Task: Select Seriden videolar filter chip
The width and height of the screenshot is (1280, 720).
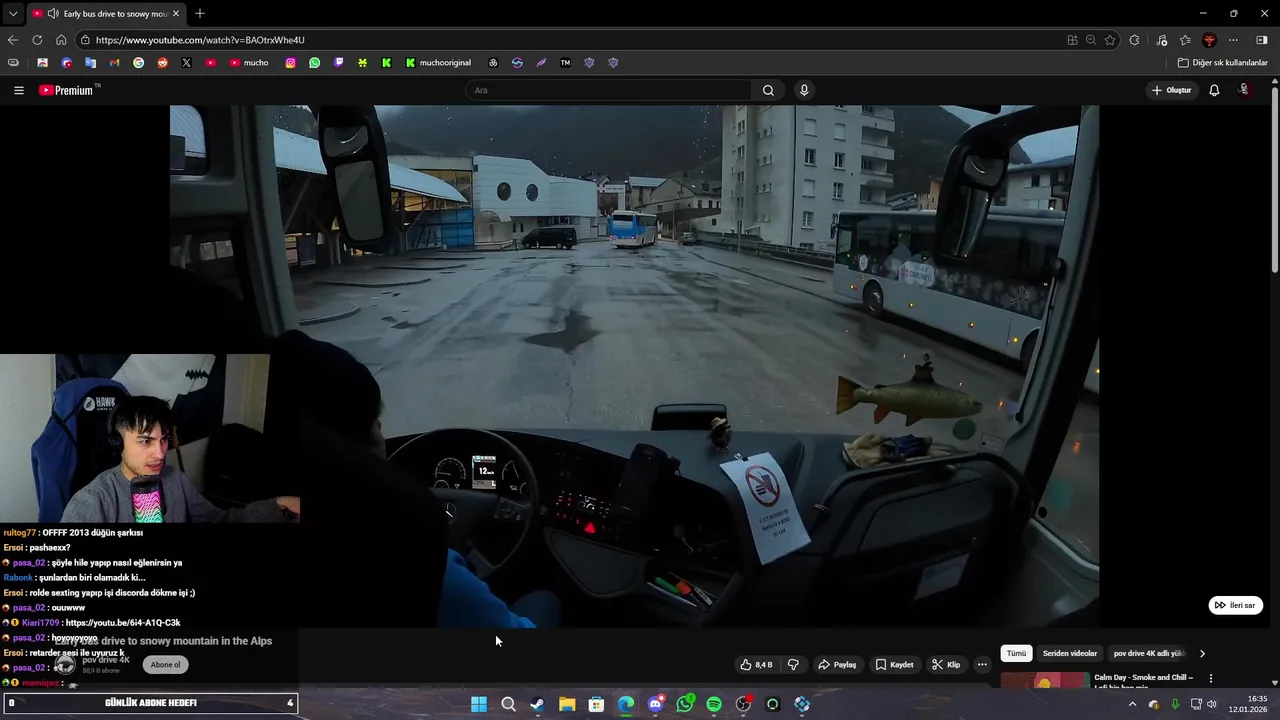Action: pos(1070,653)
